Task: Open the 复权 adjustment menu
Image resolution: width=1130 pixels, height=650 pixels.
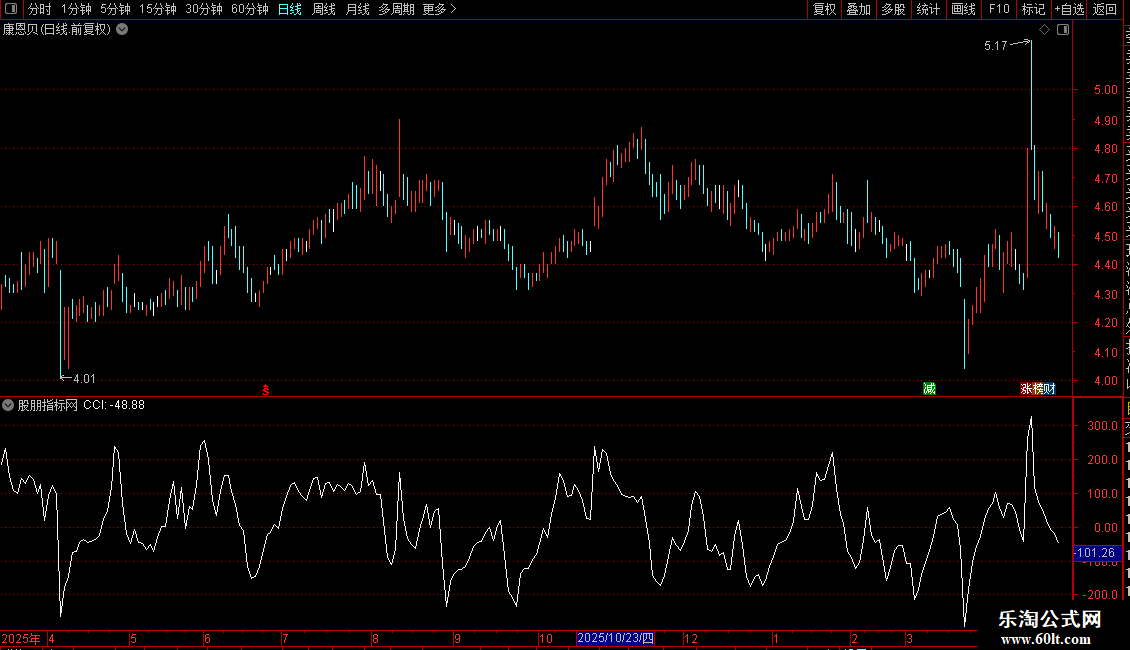Action: pos(824,9)
